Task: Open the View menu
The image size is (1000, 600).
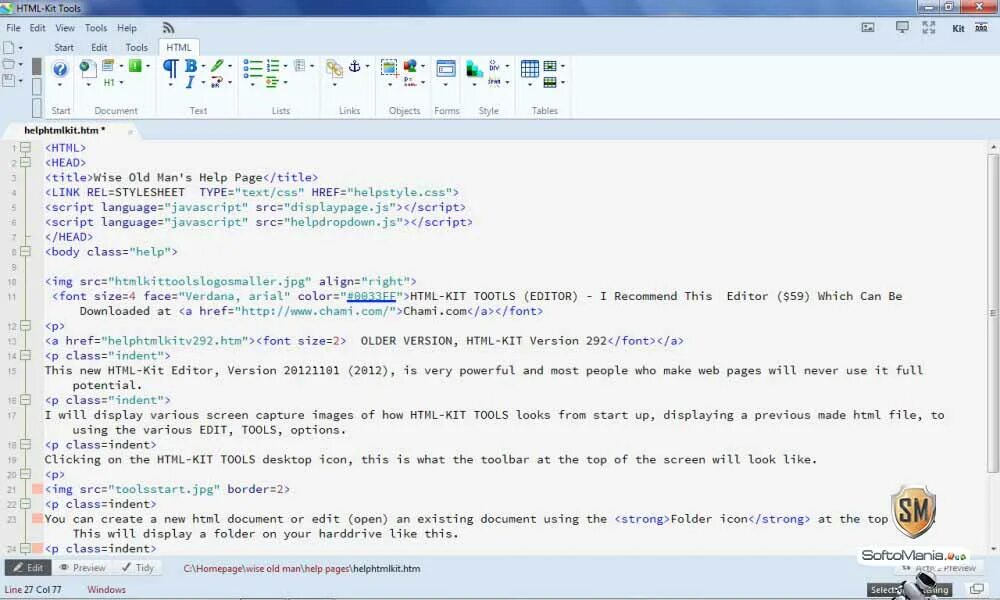Action: (x=64, y=28)
